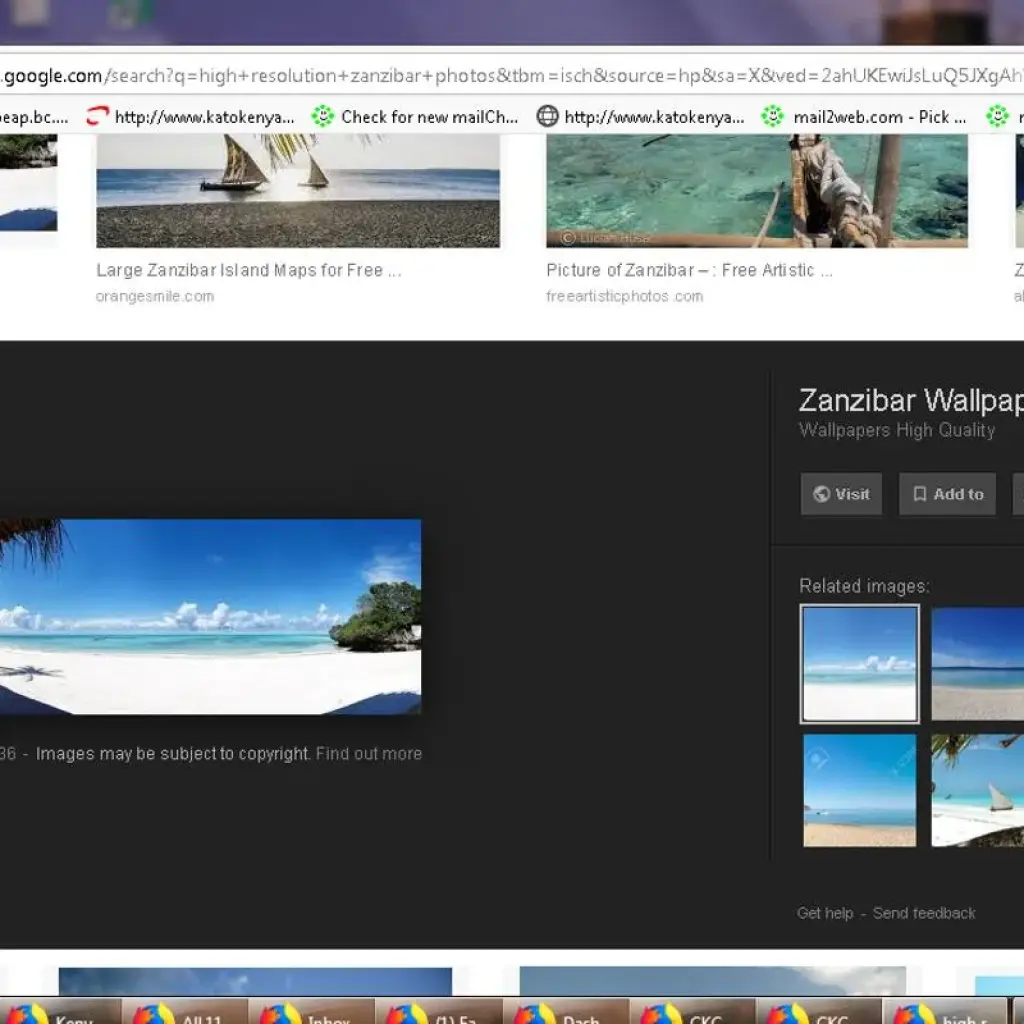1024x1024 pixels.
Task: Open the large Zanzibar beach preview image
Action: tap(210, 616)
